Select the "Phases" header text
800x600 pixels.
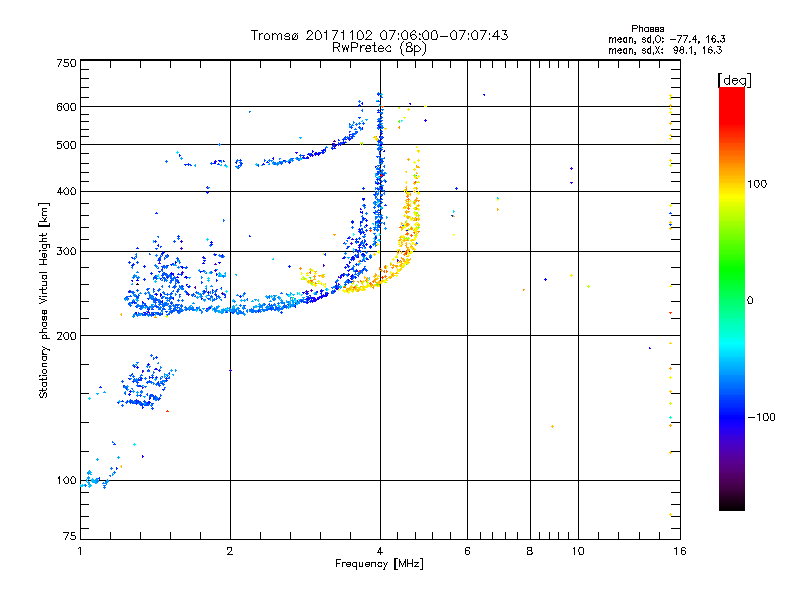click(x=647, y=29)
